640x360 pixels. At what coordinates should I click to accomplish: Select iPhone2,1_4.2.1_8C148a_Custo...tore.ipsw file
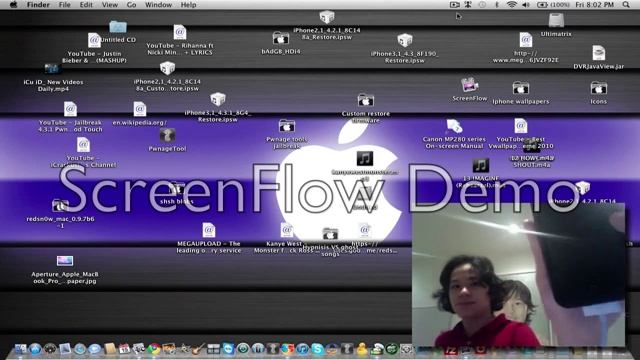click(167, 69)
